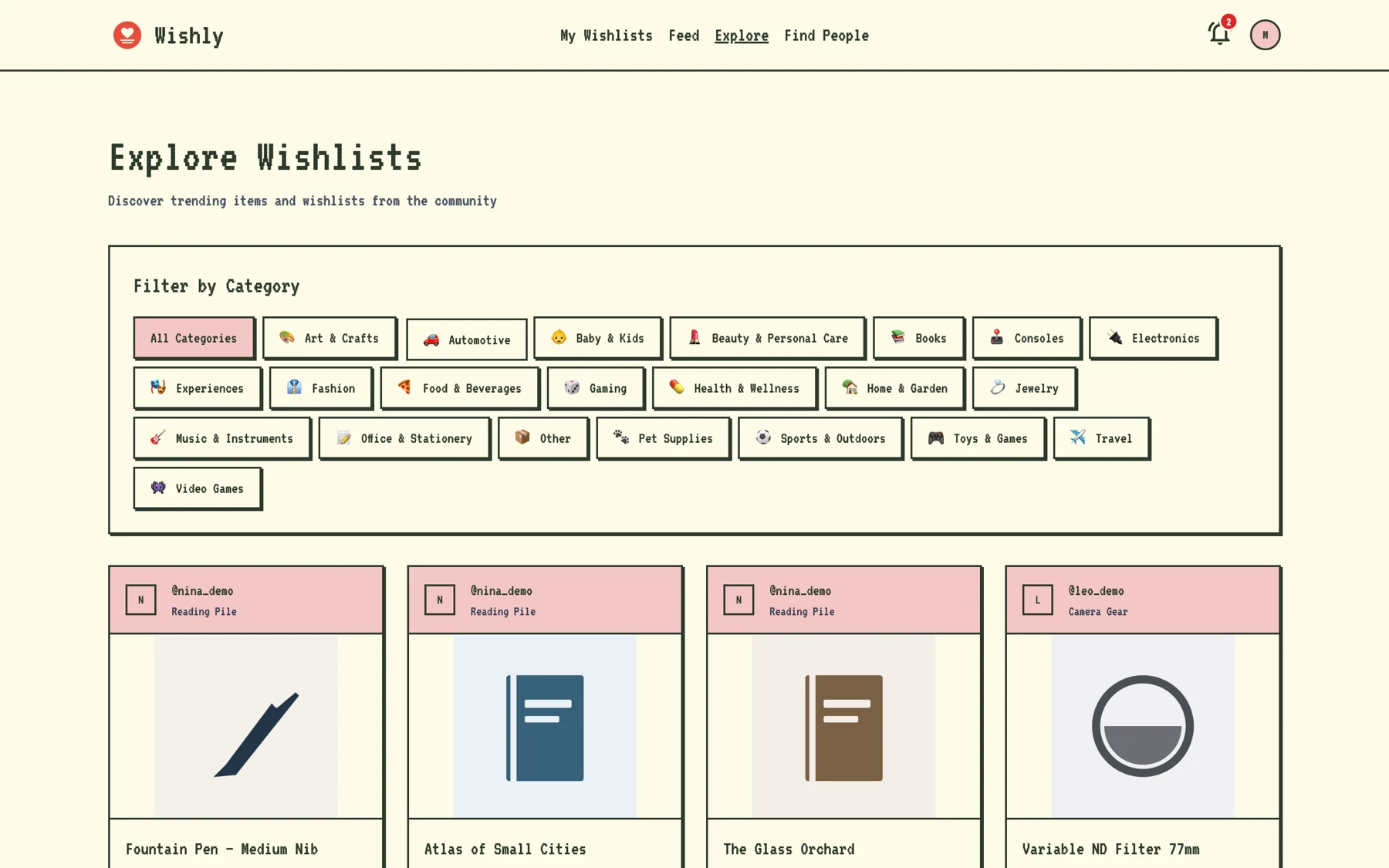Go to My Wishlists
The image size is (1389, 868).
tap(607, 35)
